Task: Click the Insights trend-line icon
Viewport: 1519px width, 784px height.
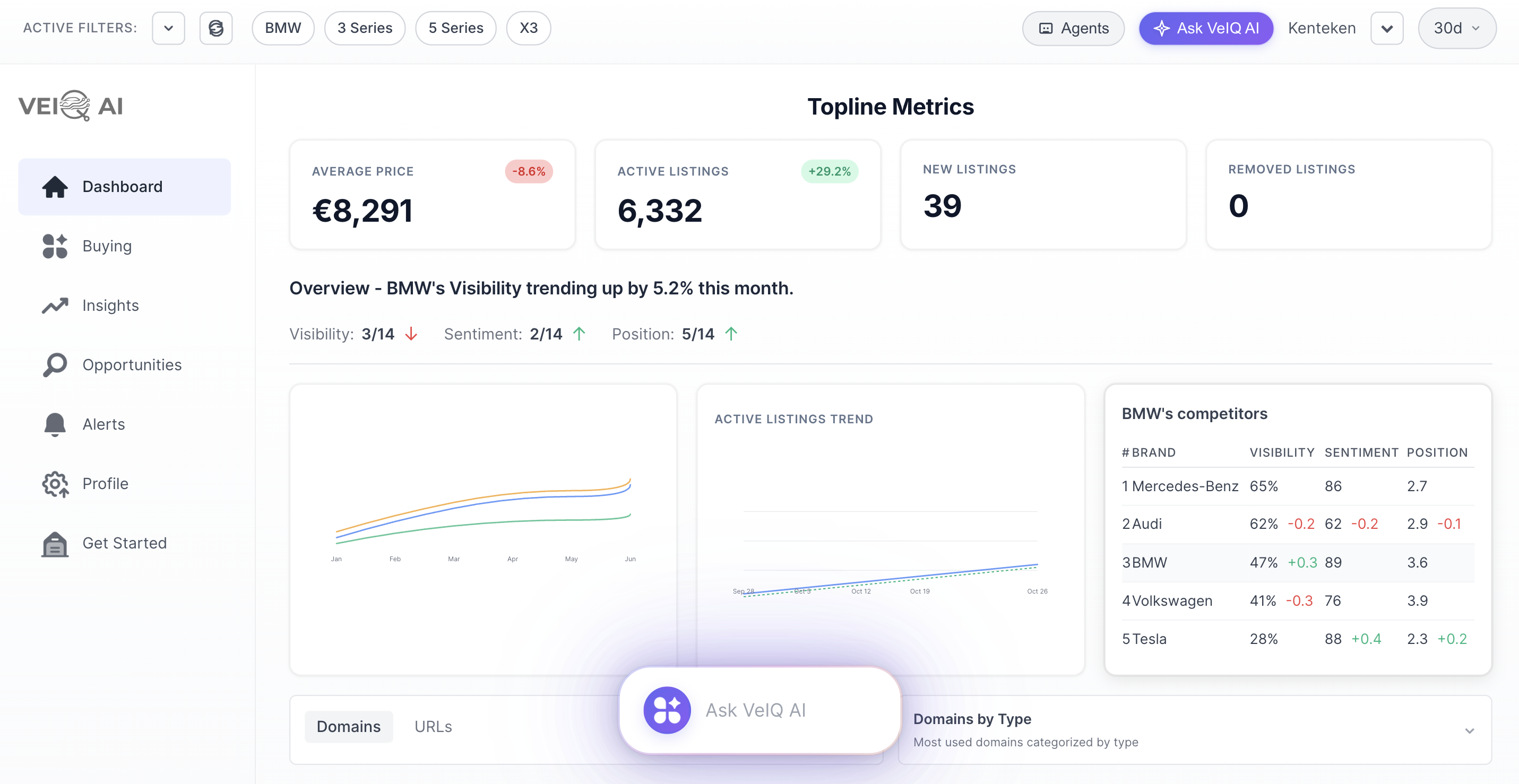Action: [55, 306]
